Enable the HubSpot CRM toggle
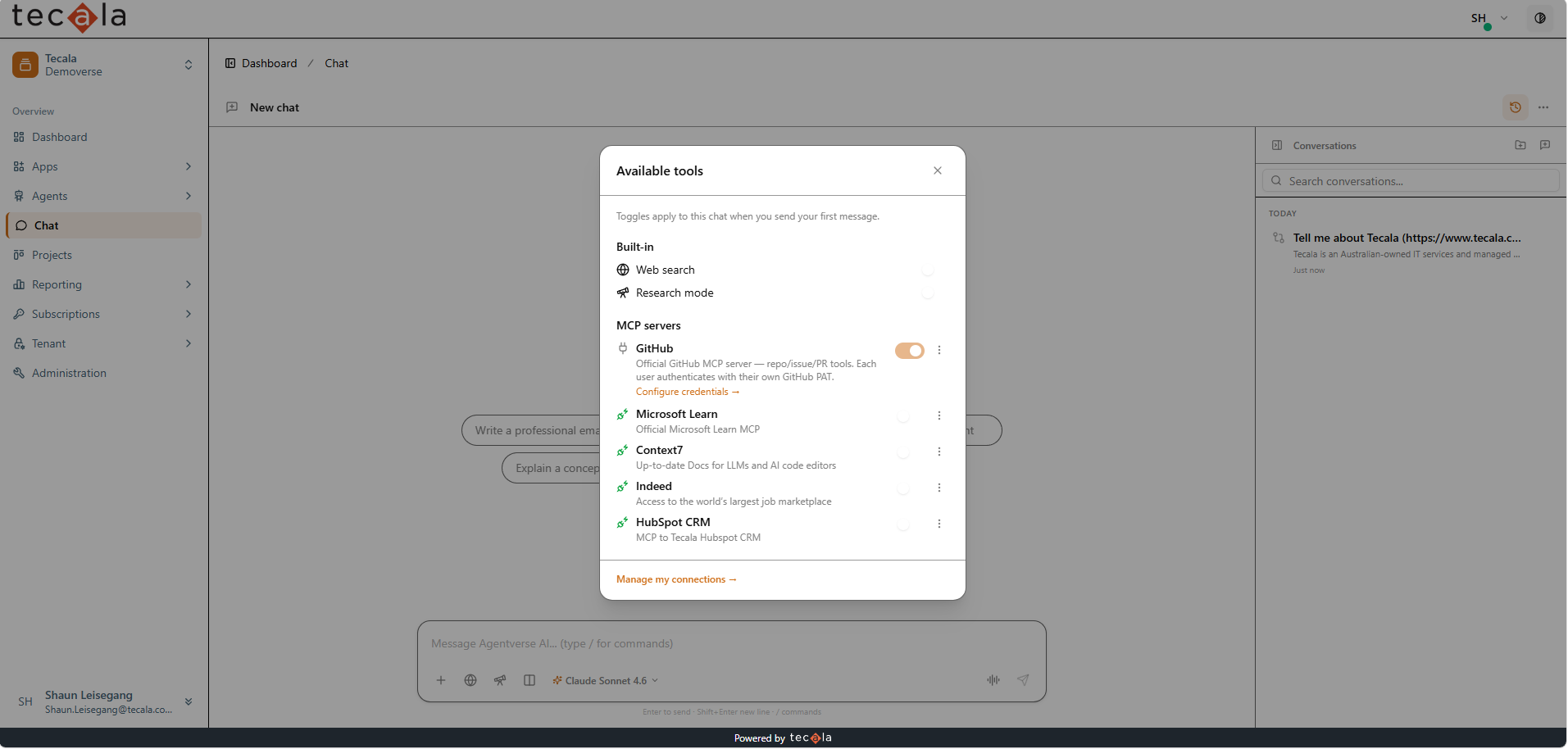 909,524
